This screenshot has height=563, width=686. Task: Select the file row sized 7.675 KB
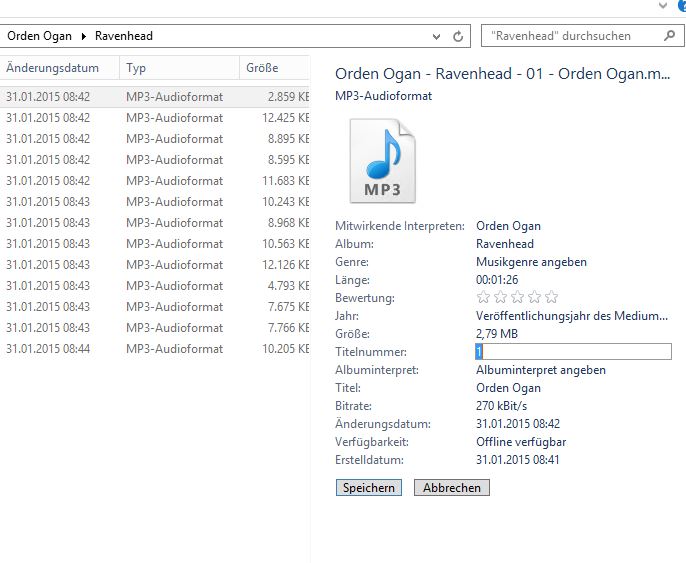click(154, 307)
